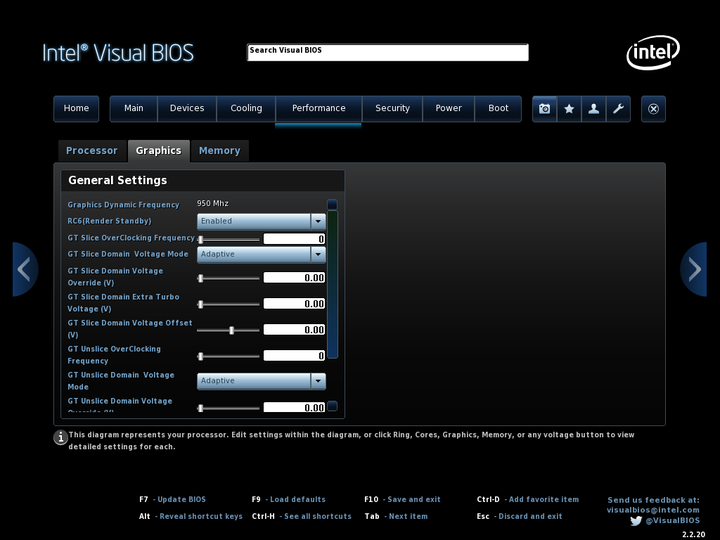Click the scrollbar down button in General Settings

tap(332, 406)
